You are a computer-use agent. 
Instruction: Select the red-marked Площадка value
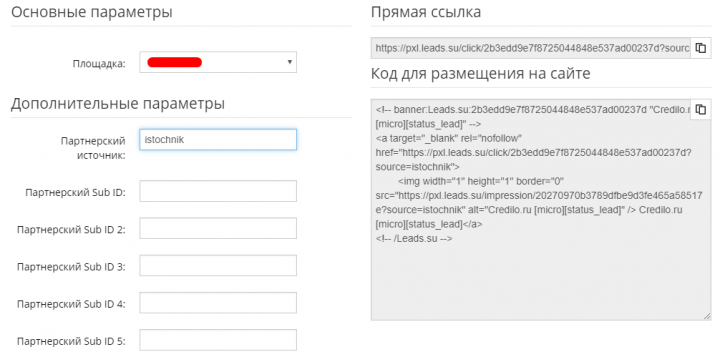click(174, 62)
